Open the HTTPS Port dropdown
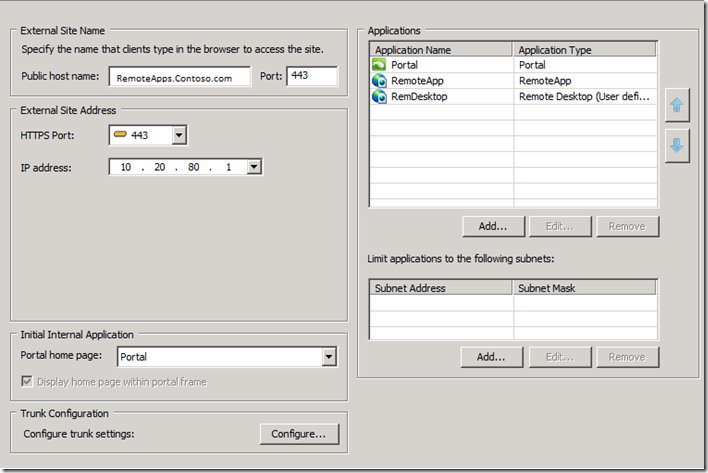708x473 pixels. click(179, 135)
